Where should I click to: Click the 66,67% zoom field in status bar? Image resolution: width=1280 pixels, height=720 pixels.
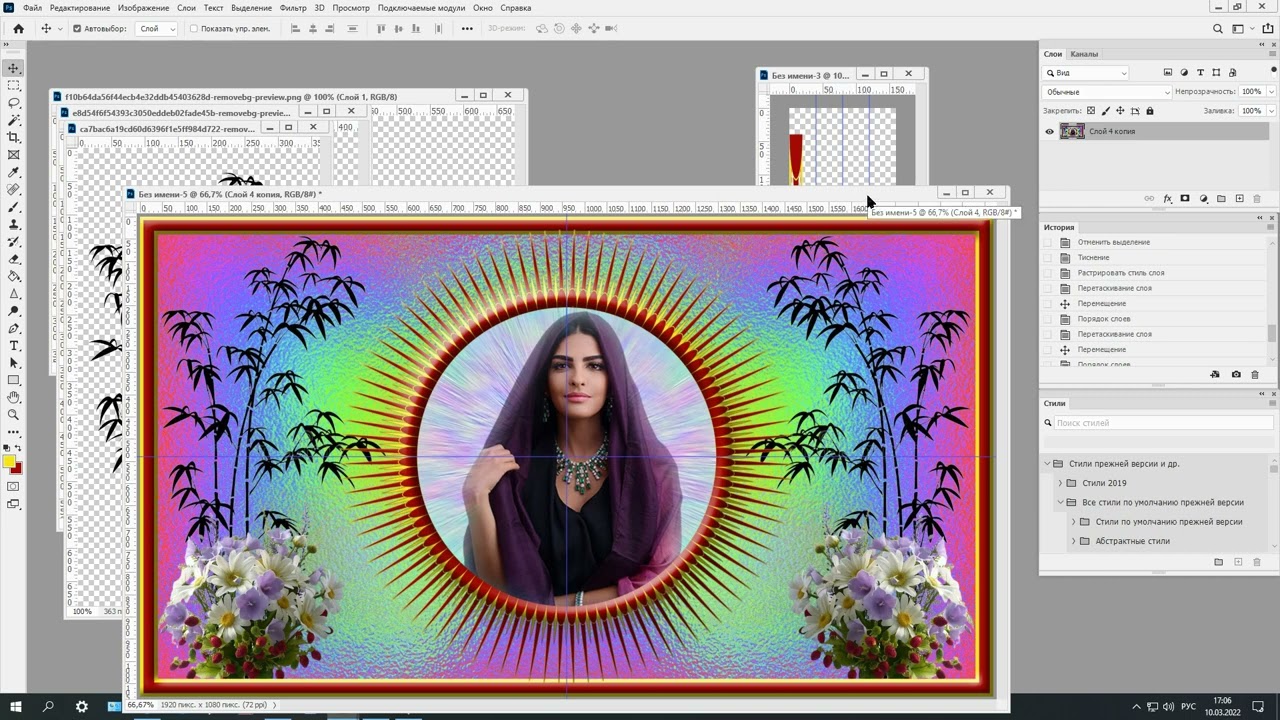tap(141, 705)
